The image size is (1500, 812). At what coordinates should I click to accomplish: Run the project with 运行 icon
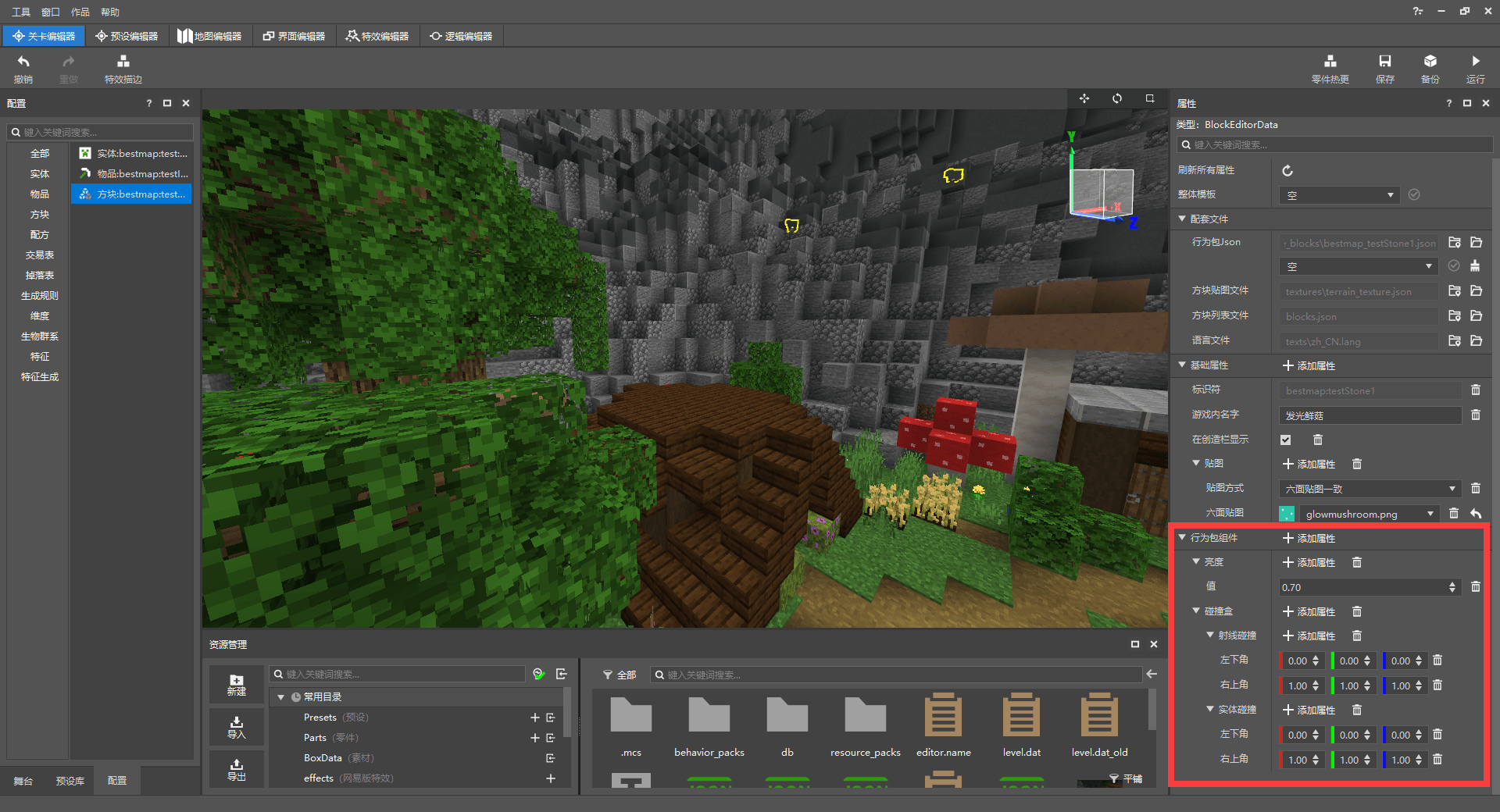click(x=1475, y=62)
